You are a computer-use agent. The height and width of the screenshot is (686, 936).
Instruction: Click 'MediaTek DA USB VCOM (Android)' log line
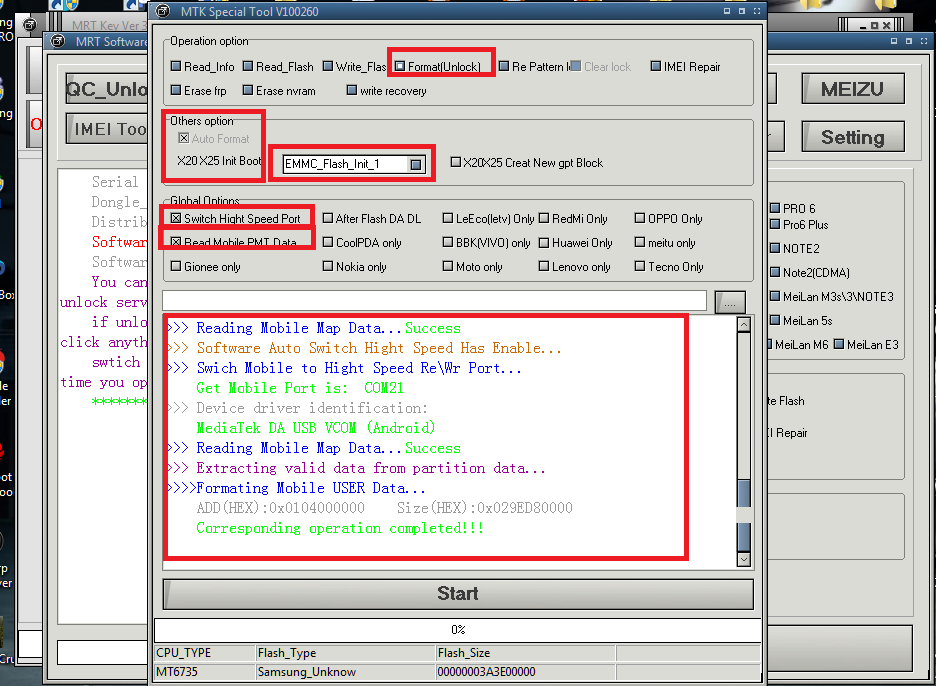click(x=315, y=428)
